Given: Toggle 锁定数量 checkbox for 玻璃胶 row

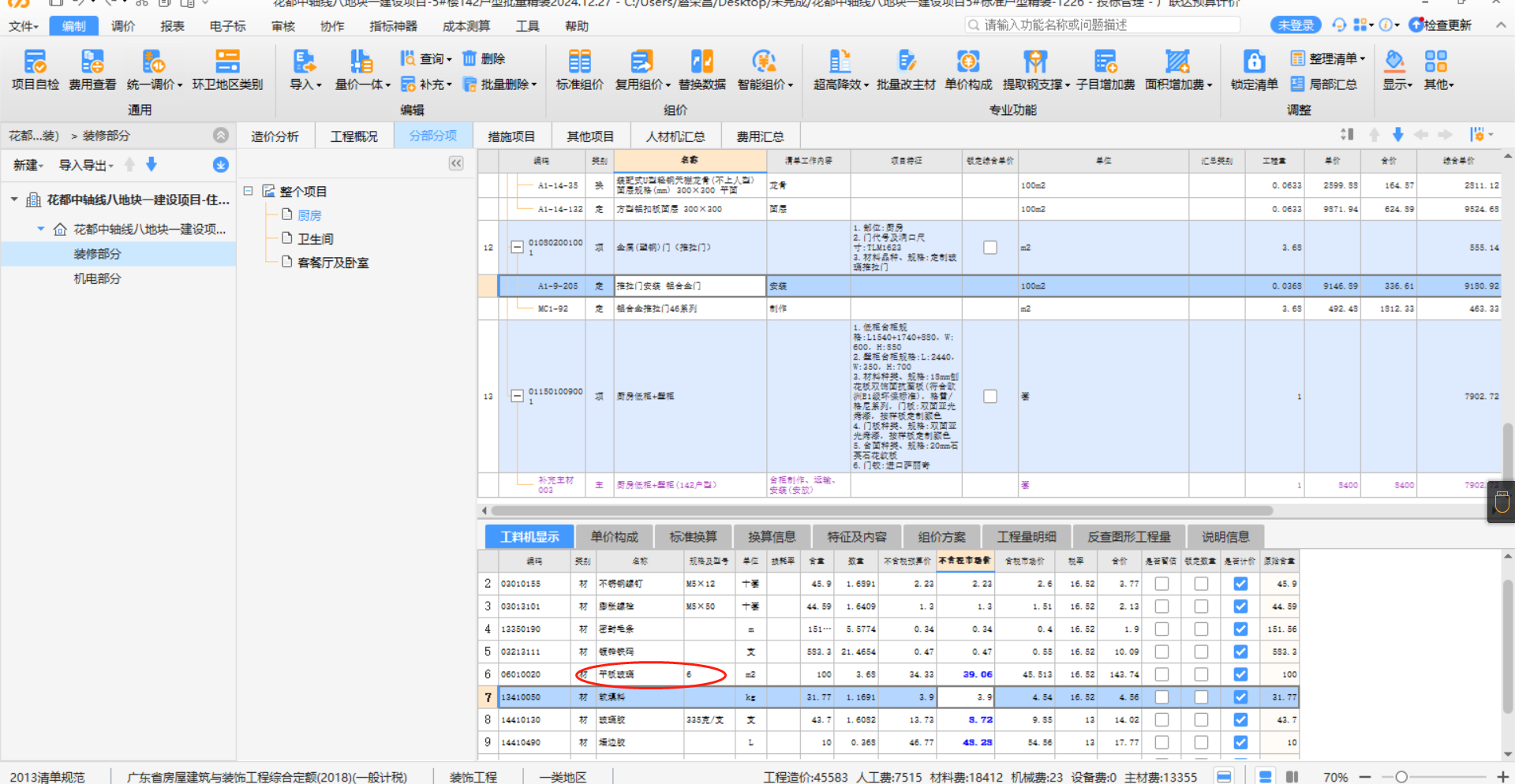Looking at the screenshot, I should coord(1201,720).
